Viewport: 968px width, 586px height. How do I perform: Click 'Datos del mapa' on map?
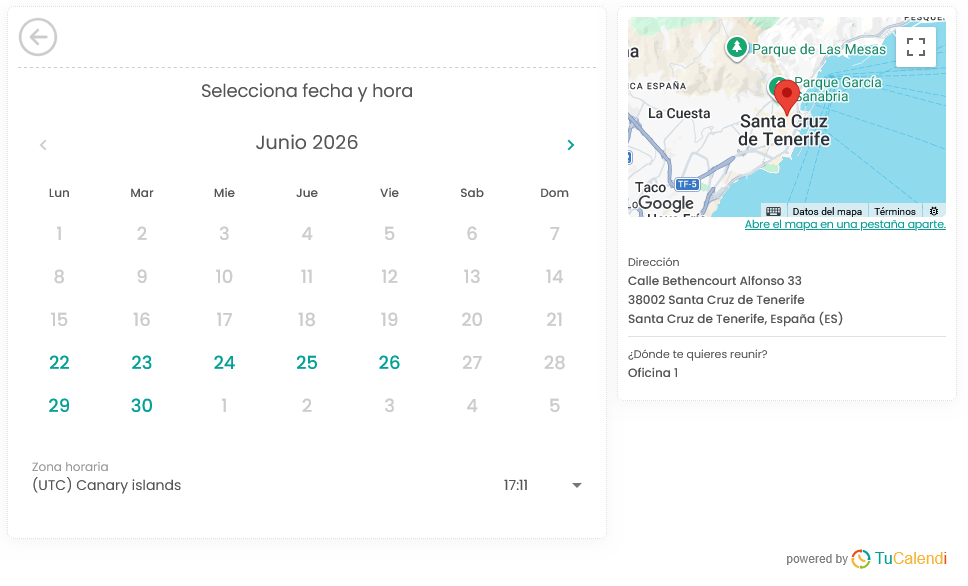[827, 211]
